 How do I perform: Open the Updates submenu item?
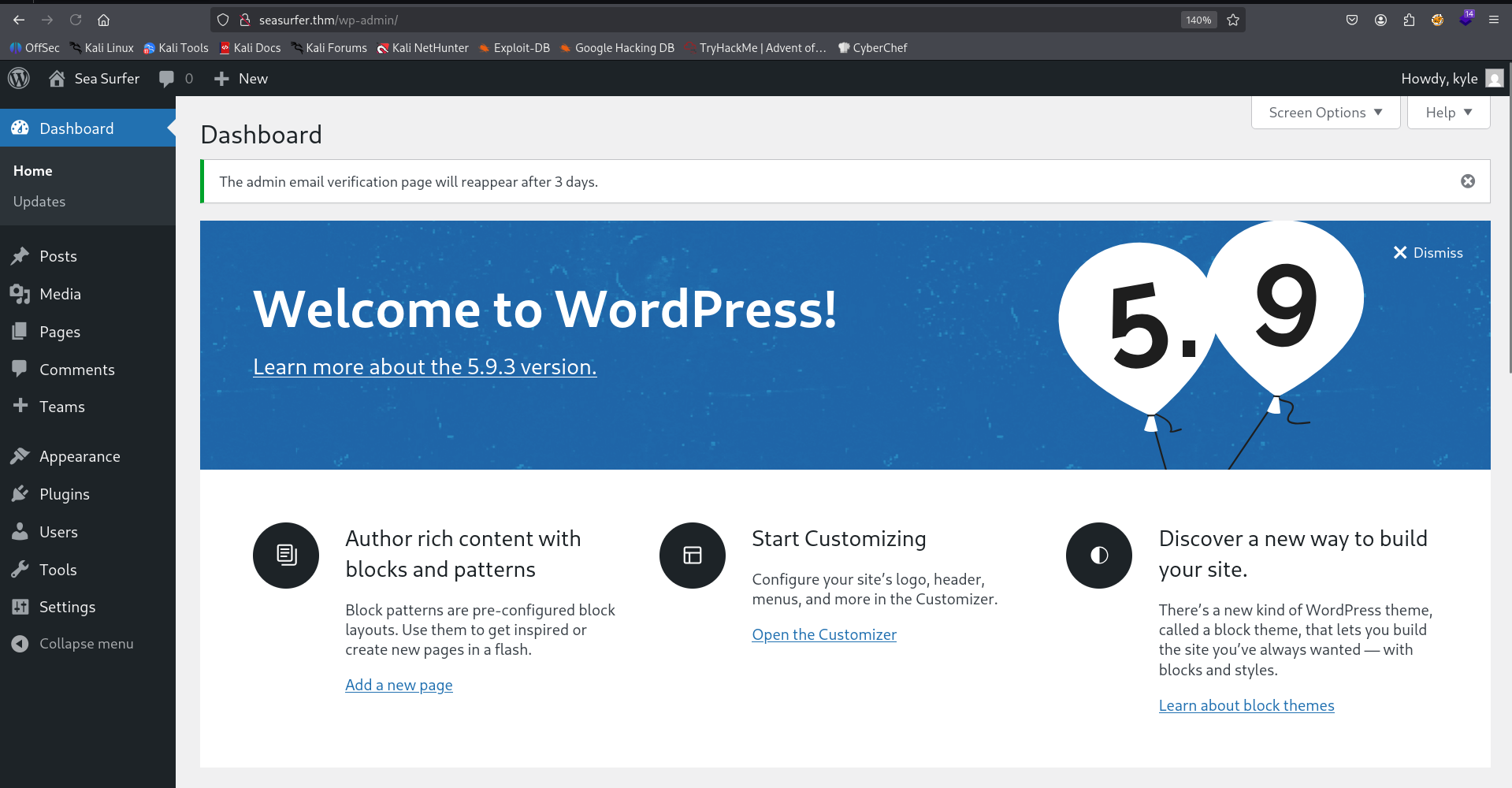click(x=39, y=201)
